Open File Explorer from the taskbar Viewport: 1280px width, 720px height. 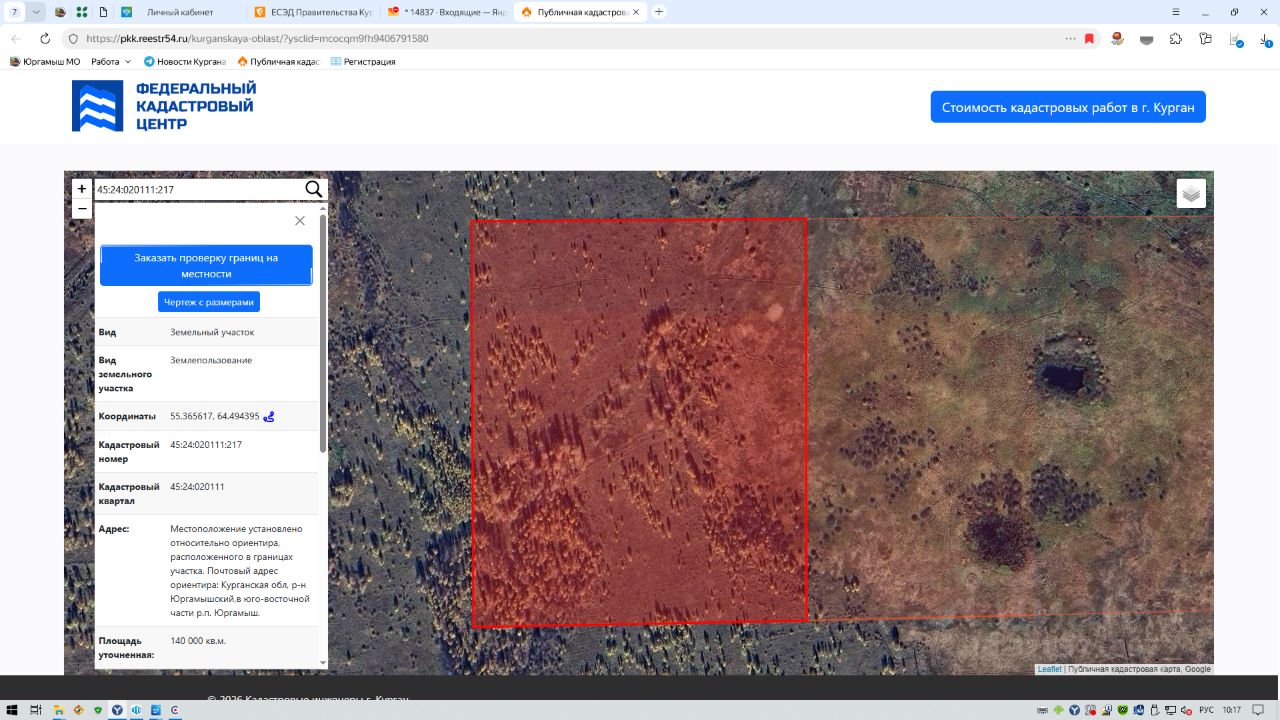pos(59,710)
